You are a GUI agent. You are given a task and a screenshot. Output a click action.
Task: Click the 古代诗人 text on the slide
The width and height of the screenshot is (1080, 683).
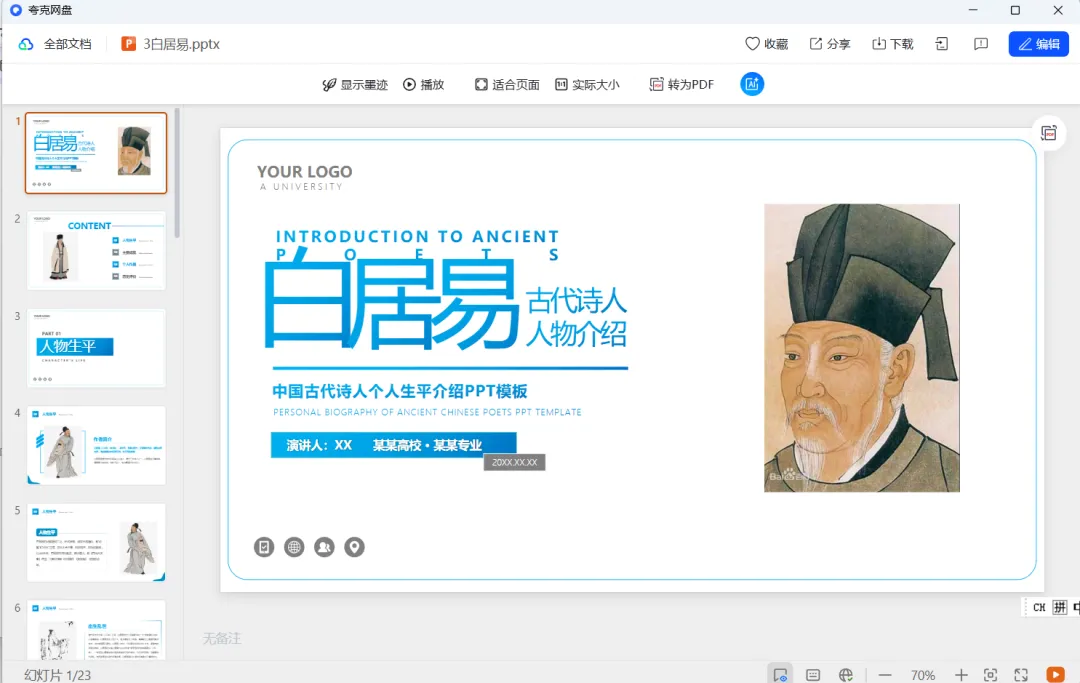pos(577,301)
